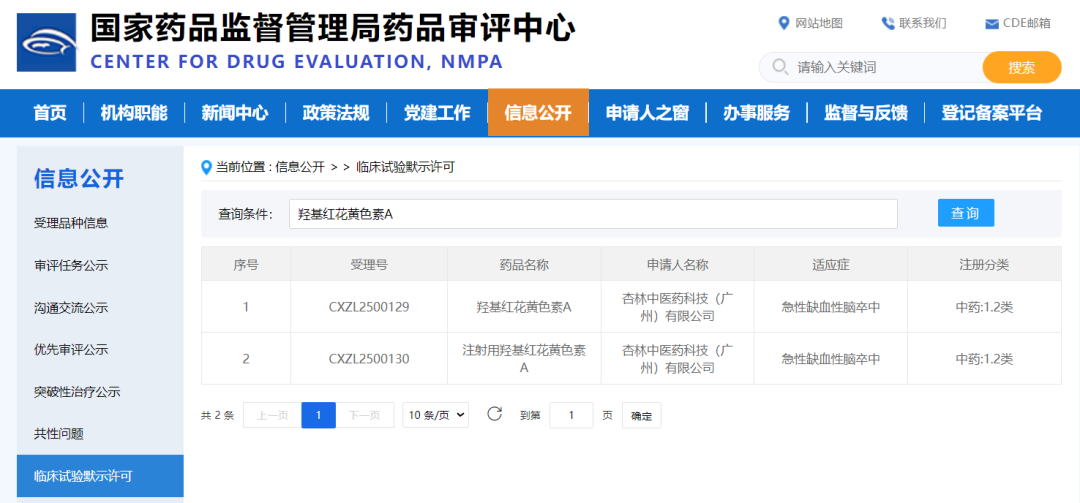Open 机构职能 navigation item
Image resolution: width=1080 pixels, height=503 pixels.
click(134, 113)
